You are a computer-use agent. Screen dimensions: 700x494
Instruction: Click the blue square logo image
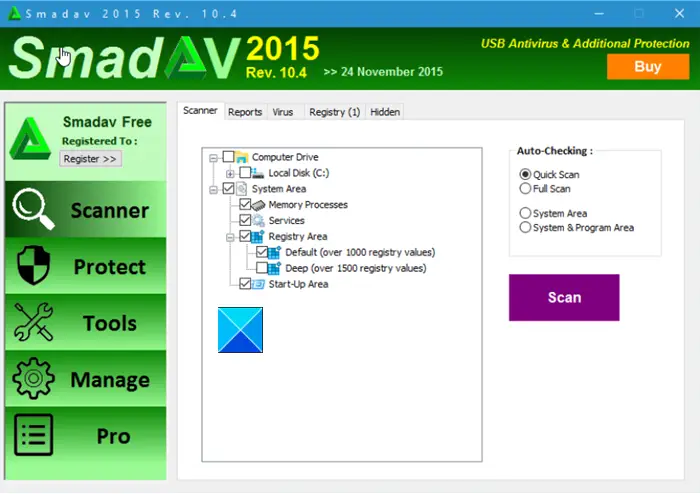tap(240, 330)
